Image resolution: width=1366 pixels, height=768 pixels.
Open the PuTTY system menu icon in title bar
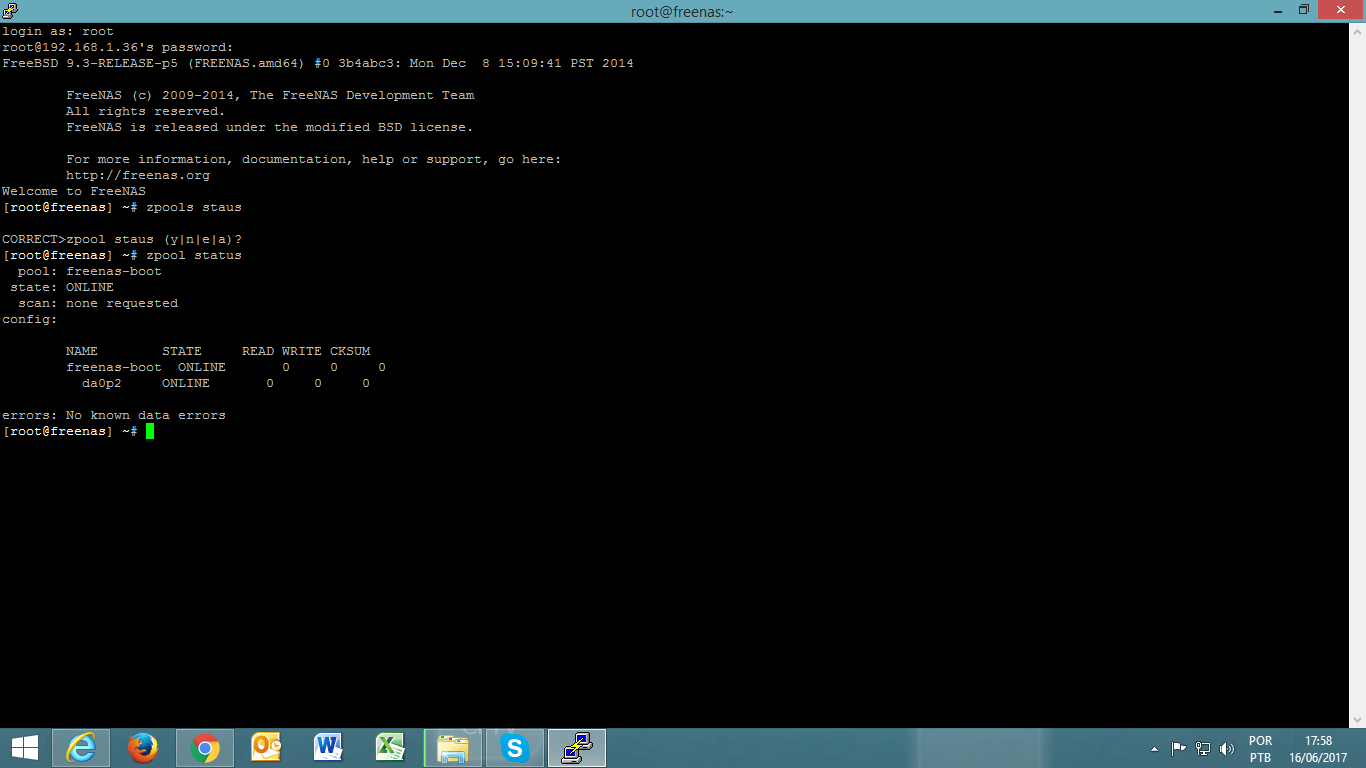click(10, 11)
